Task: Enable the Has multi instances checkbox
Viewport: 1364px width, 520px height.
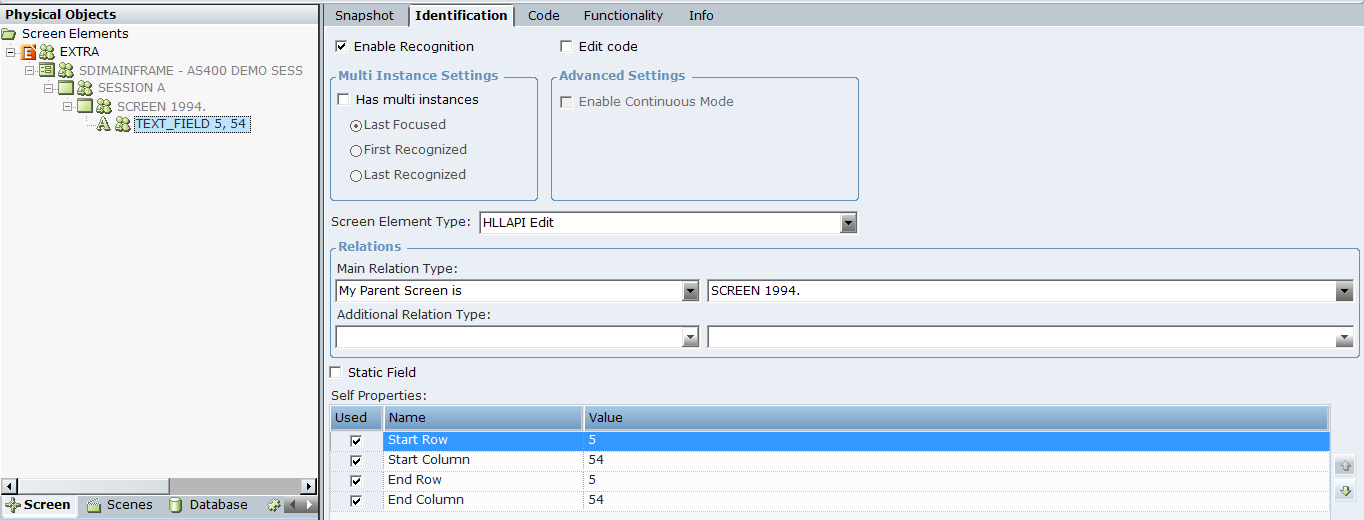Action: click(x=344, y=100)
